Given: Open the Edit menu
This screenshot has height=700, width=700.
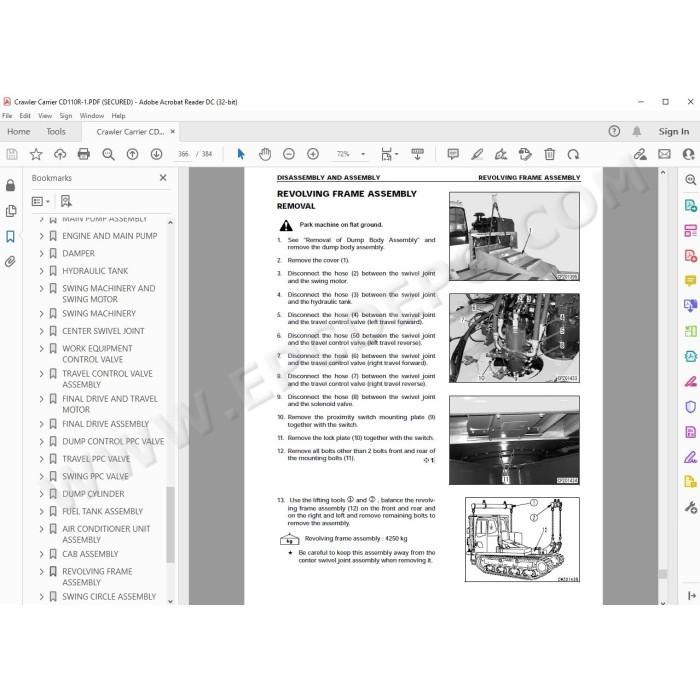Looking at the screenshot, I should coord(25,116).
